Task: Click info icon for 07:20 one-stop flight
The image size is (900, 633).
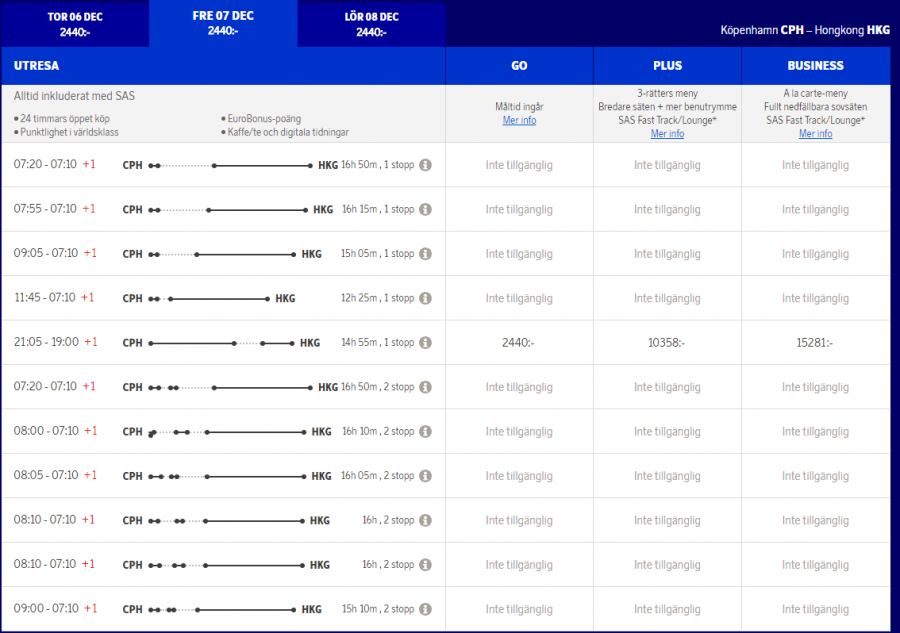Action: point(425,165)
